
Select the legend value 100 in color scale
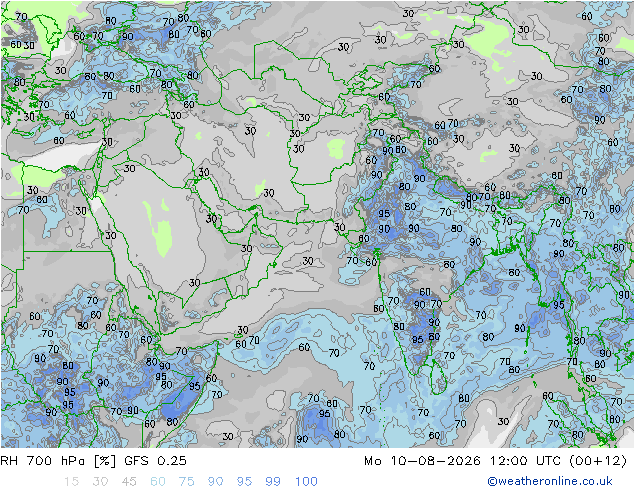click(306, 482)
